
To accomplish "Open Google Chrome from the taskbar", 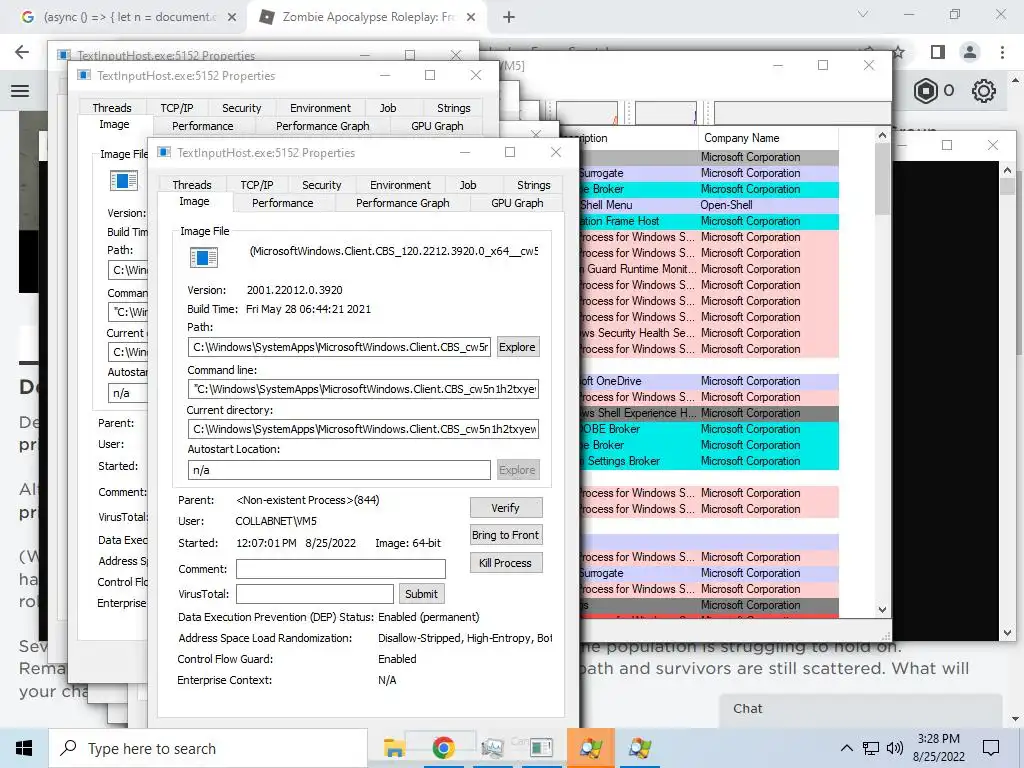I will point(443,748).
